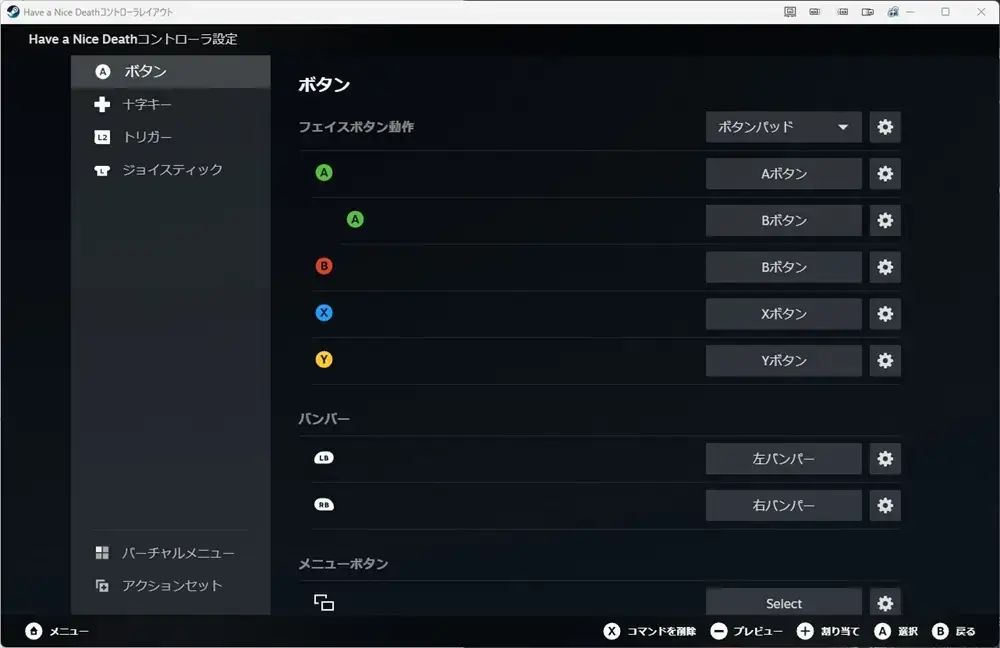Click the Select binding button

783,603
